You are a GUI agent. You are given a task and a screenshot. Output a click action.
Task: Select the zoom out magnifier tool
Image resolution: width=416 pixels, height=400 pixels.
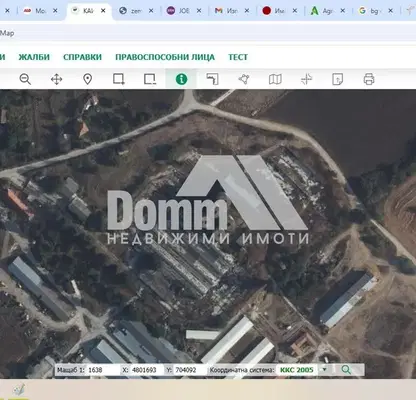(25, 79)
